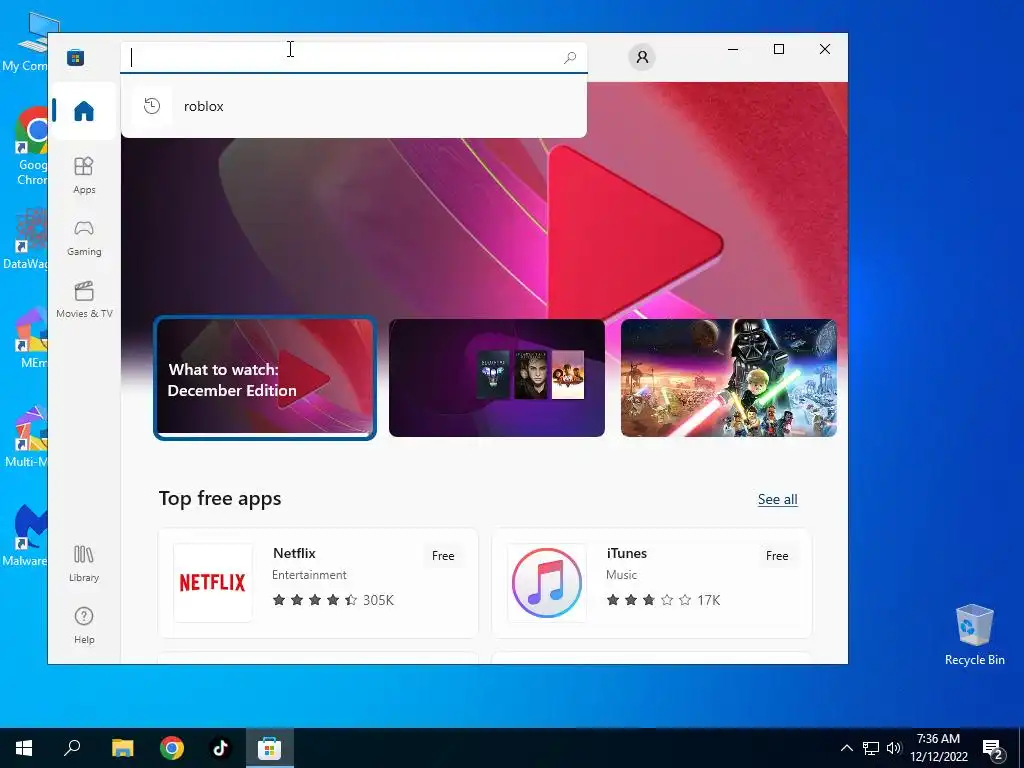The width and height of the screenshot is (1024, 768).
Task: Show hidden system tray icons
Action: click(x=846, y=748)
